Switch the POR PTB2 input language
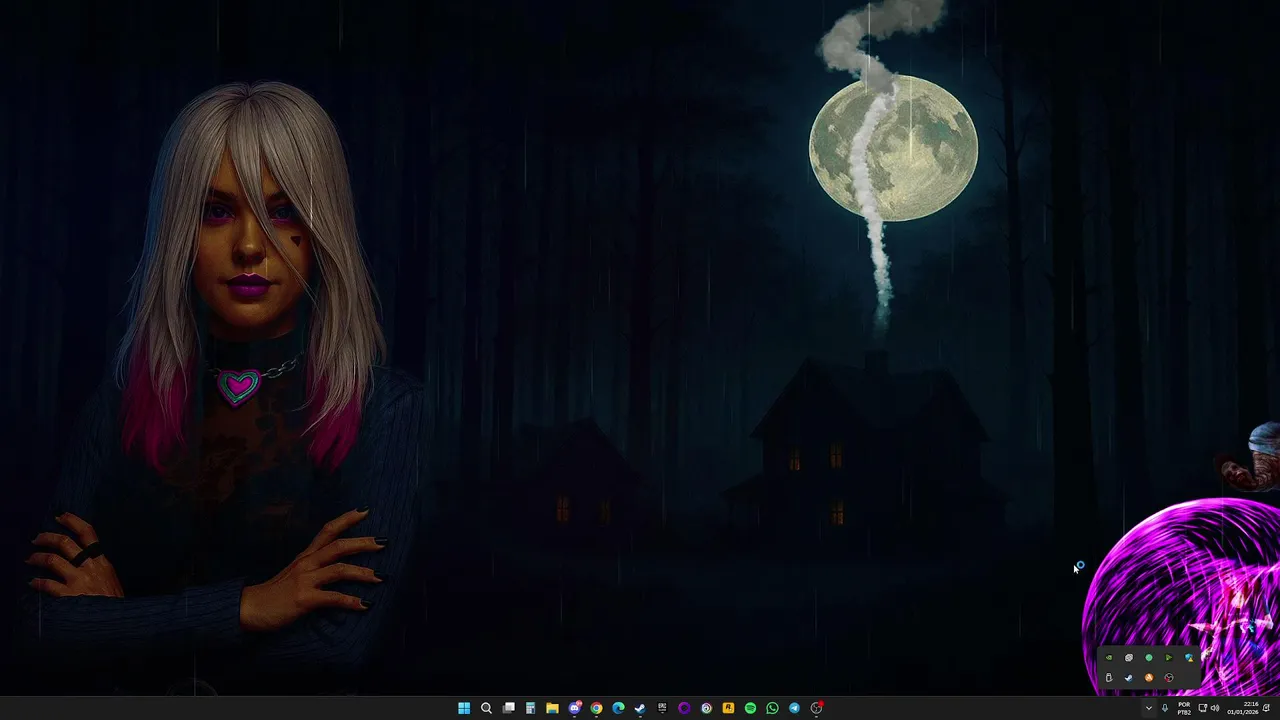Viewport: 1280px width, 720px height. point(1184,708)
